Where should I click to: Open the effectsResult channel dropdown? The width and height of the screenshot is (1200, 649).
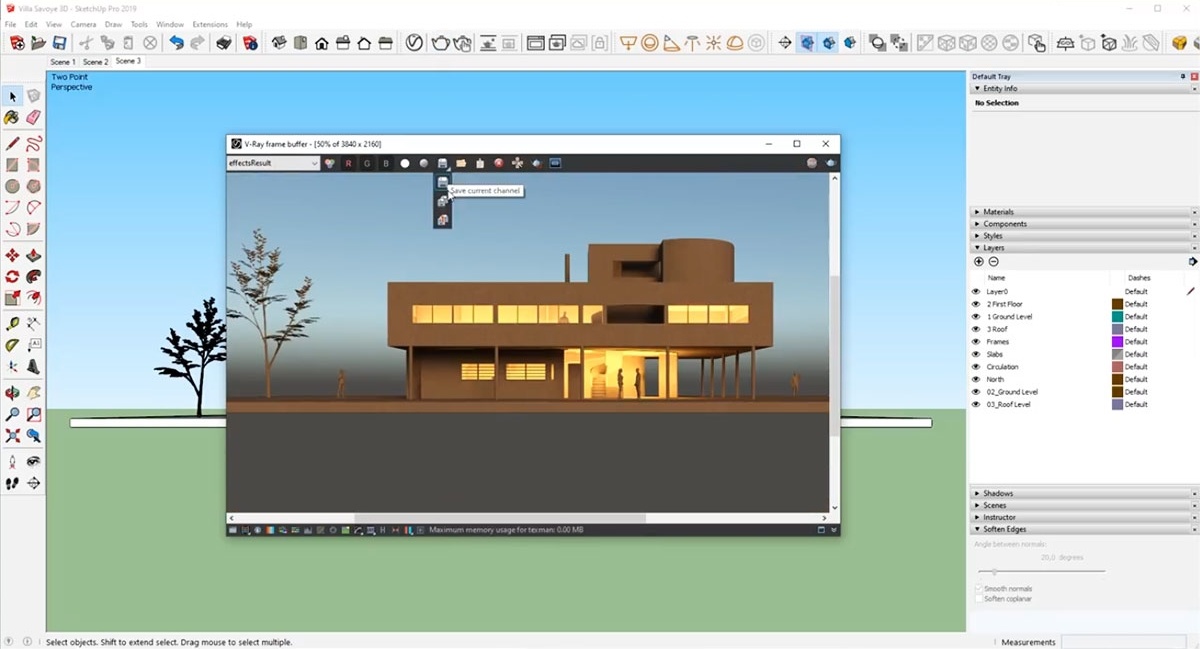pyautogui.click(x=273, y=163)
